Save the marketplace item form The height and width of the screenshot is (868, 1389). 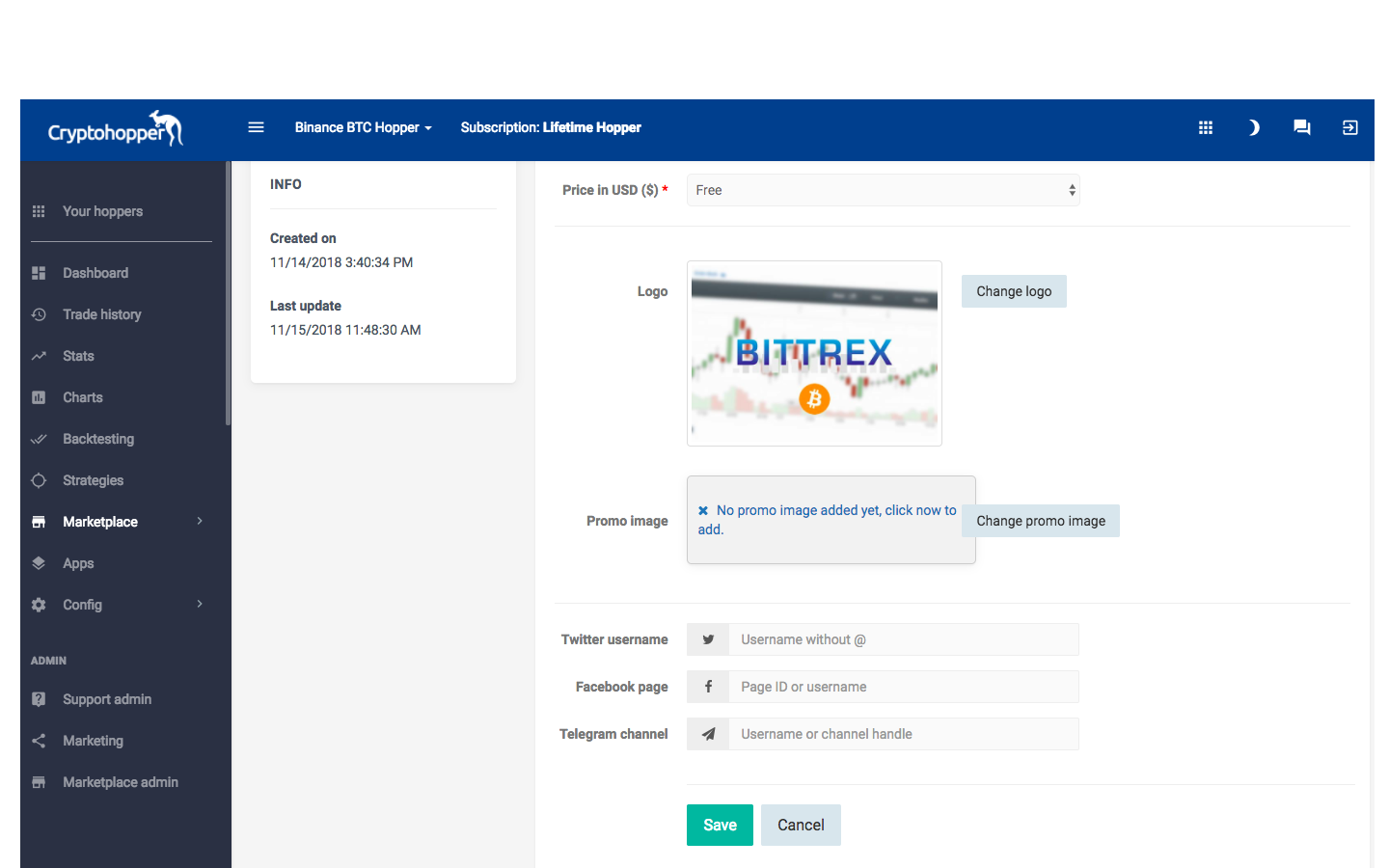point(720,826)
